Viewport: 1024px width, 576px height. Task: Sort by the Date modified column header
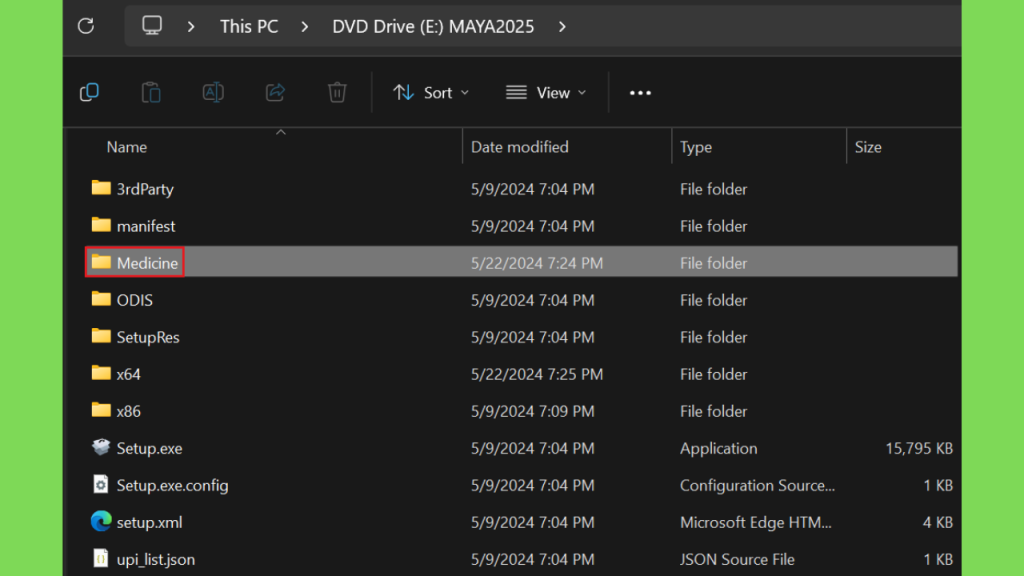coord(520,147)
